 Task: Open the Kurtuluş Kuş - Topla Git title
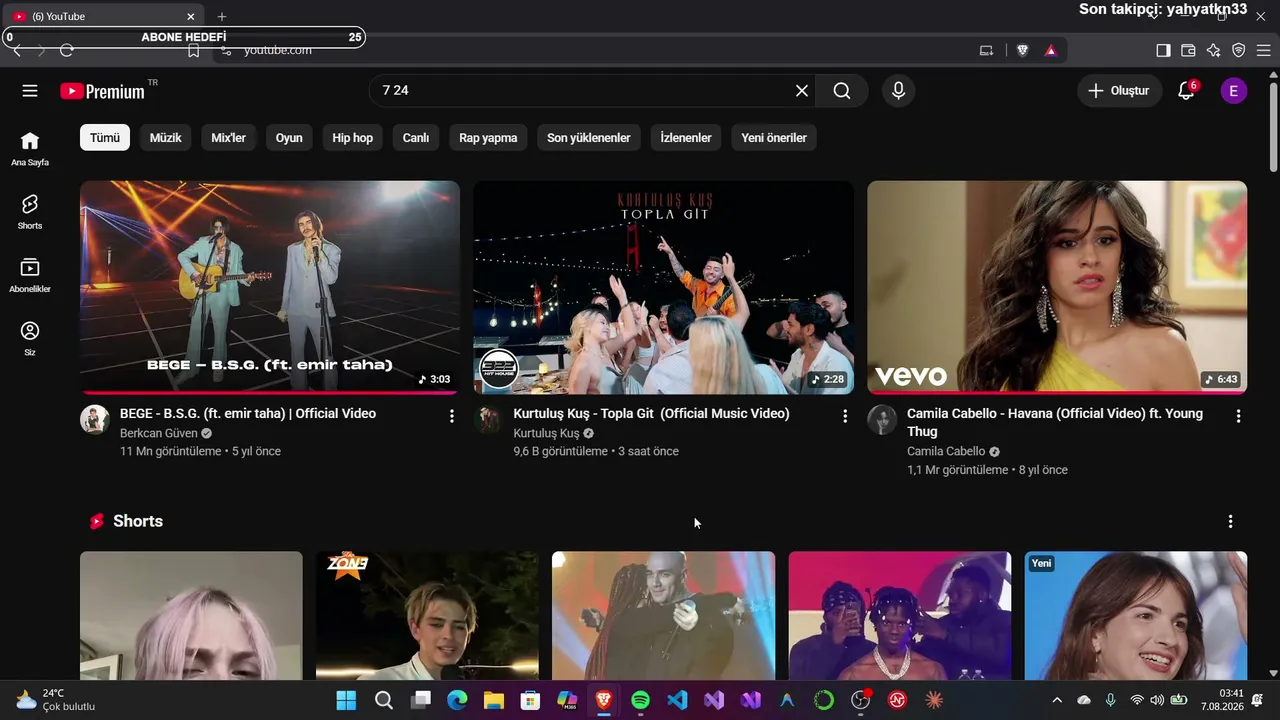(651, 414)
